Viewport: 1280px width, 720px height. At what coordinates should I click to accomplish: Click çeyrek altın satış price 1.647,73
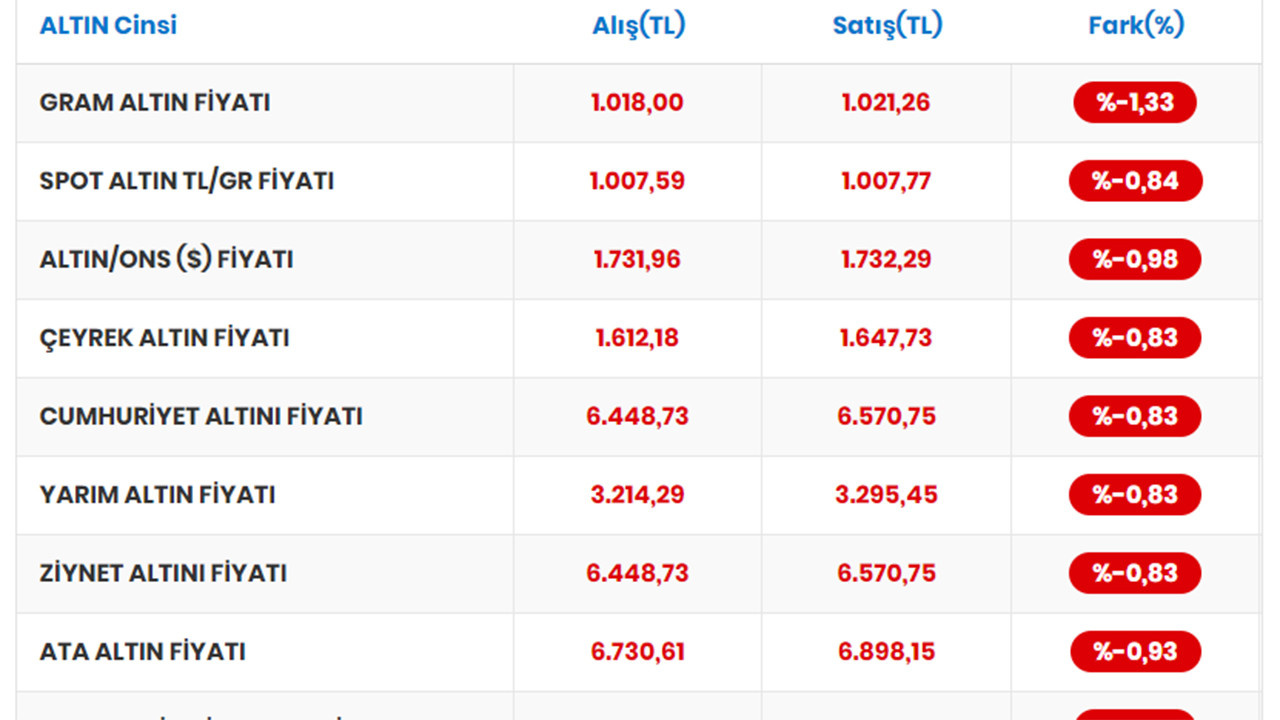point(886,338)
